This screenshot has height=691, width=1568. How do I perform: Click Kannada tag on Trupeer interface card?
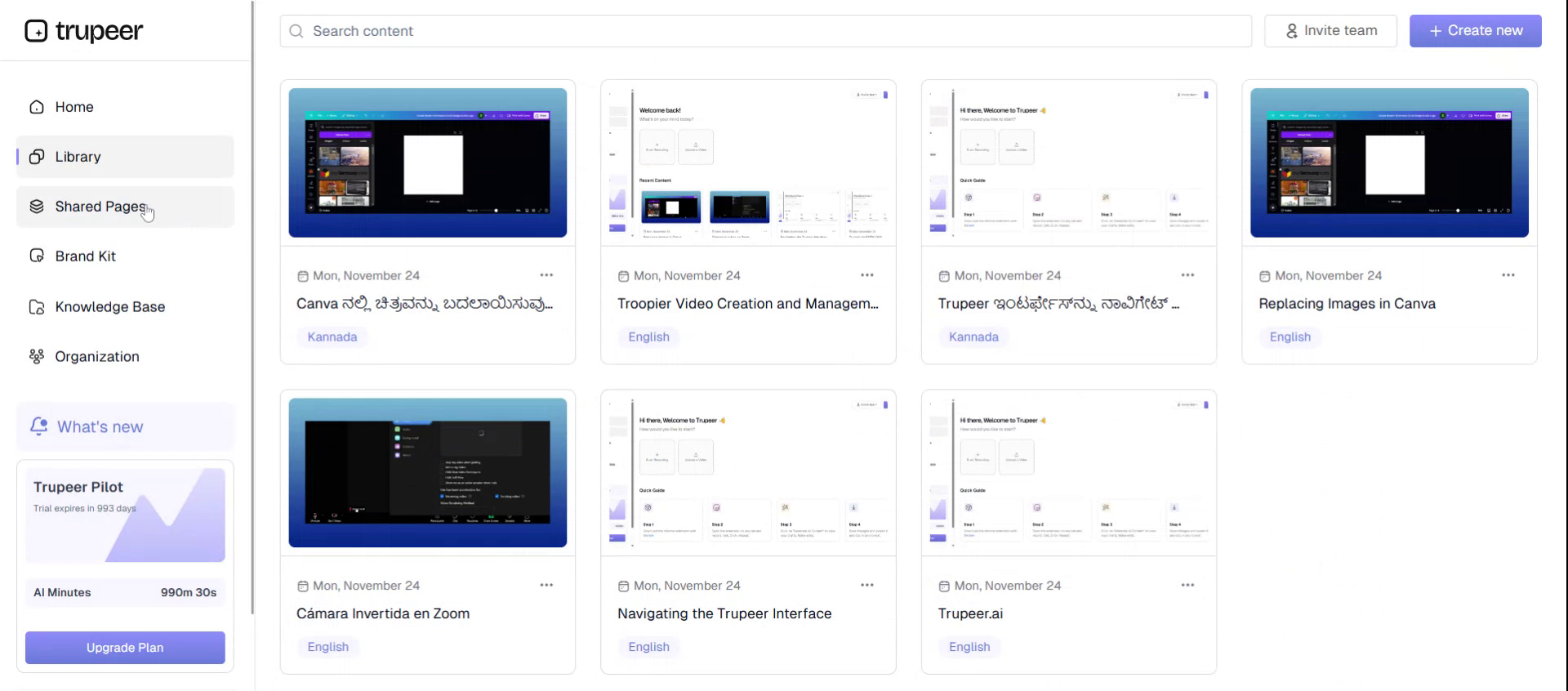click(973, 337)
